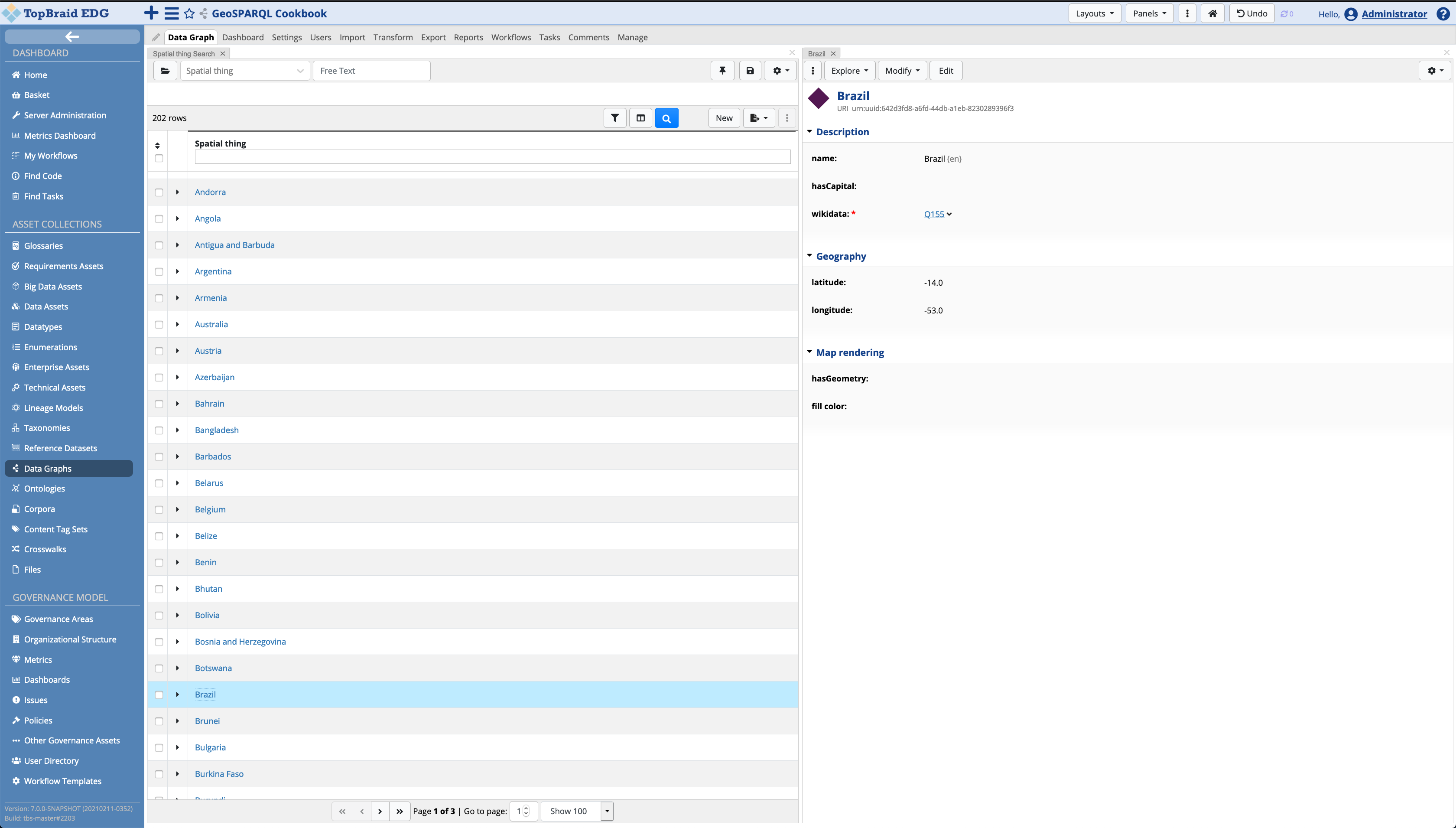Click the column layout toggle icon in grid toolbar
This screenshot has height=828, width=1456.
[x=640, y=118]
